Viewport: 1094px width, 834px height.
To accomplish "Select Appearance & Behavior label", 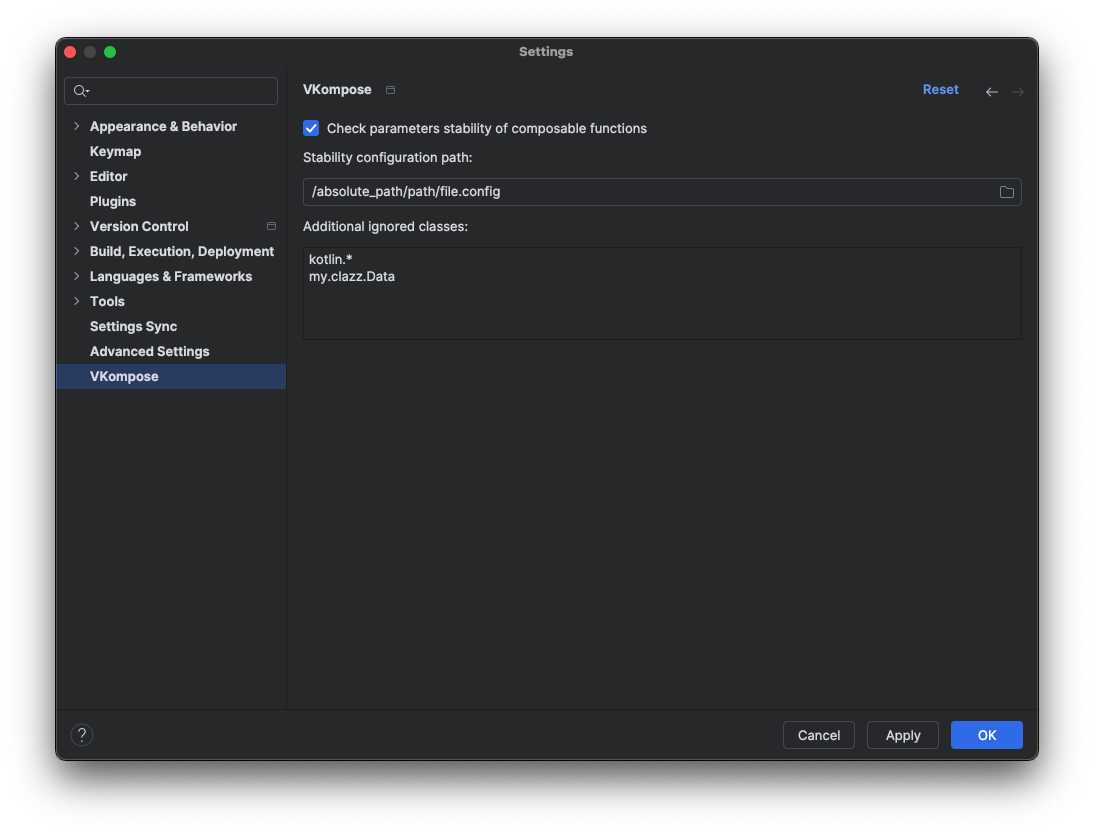I will 163,126.
